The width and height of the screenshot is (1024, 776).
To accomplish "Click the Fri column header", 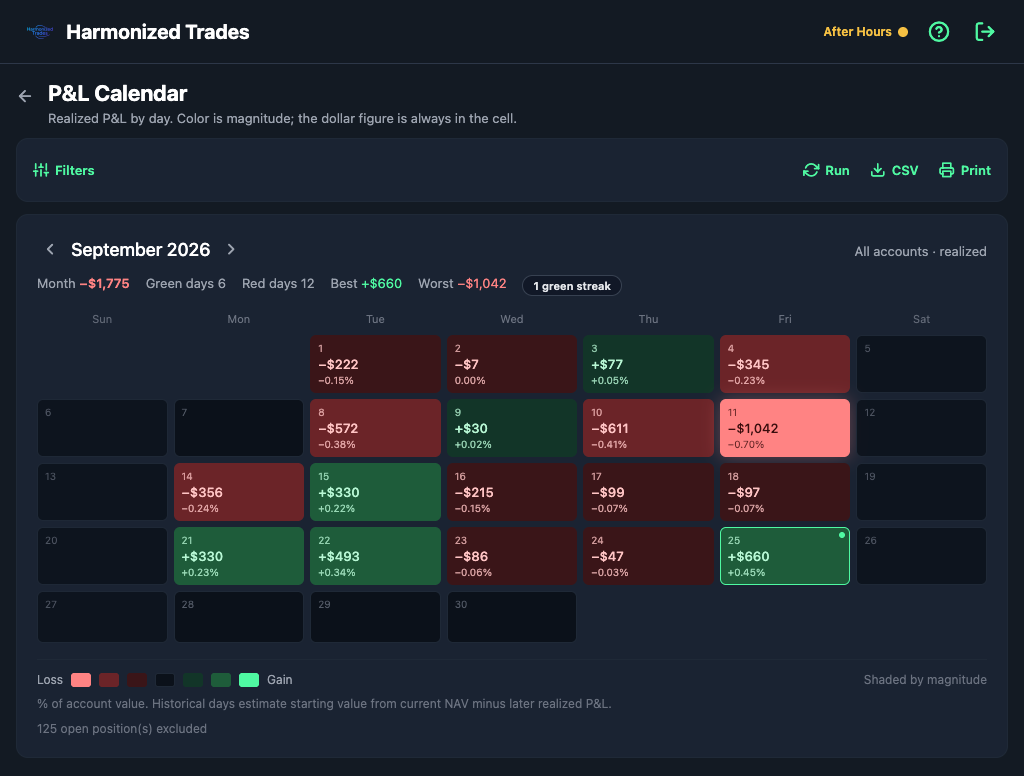I will click(785, 319).
